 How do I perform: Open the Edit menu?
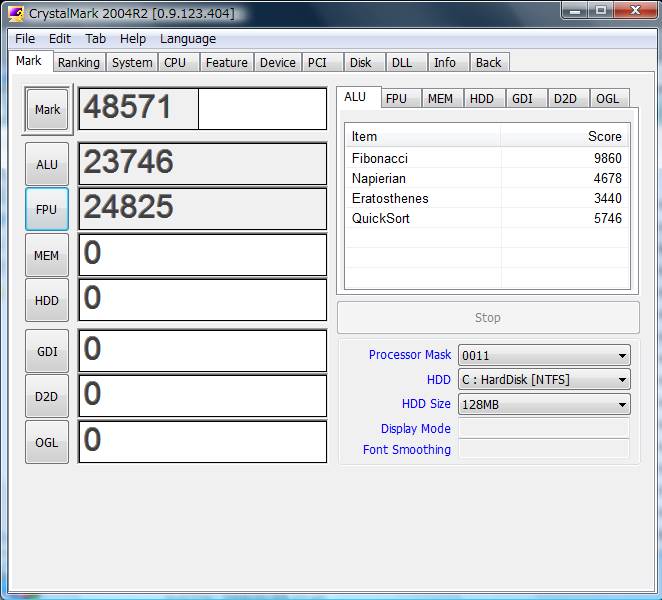click(x=60, y=38)
